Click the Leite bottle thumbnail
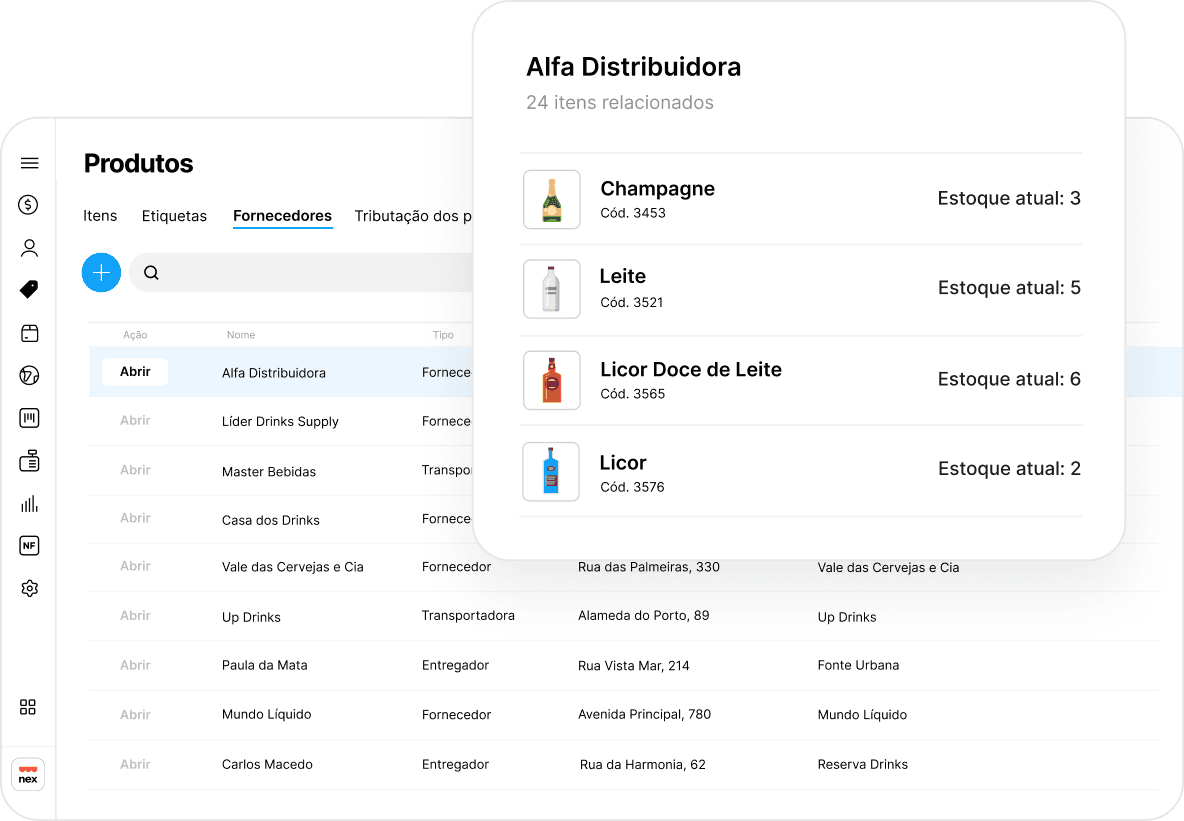Viewport: 1184px width, 821px height. pyautogui.click(x=552, y=289)
